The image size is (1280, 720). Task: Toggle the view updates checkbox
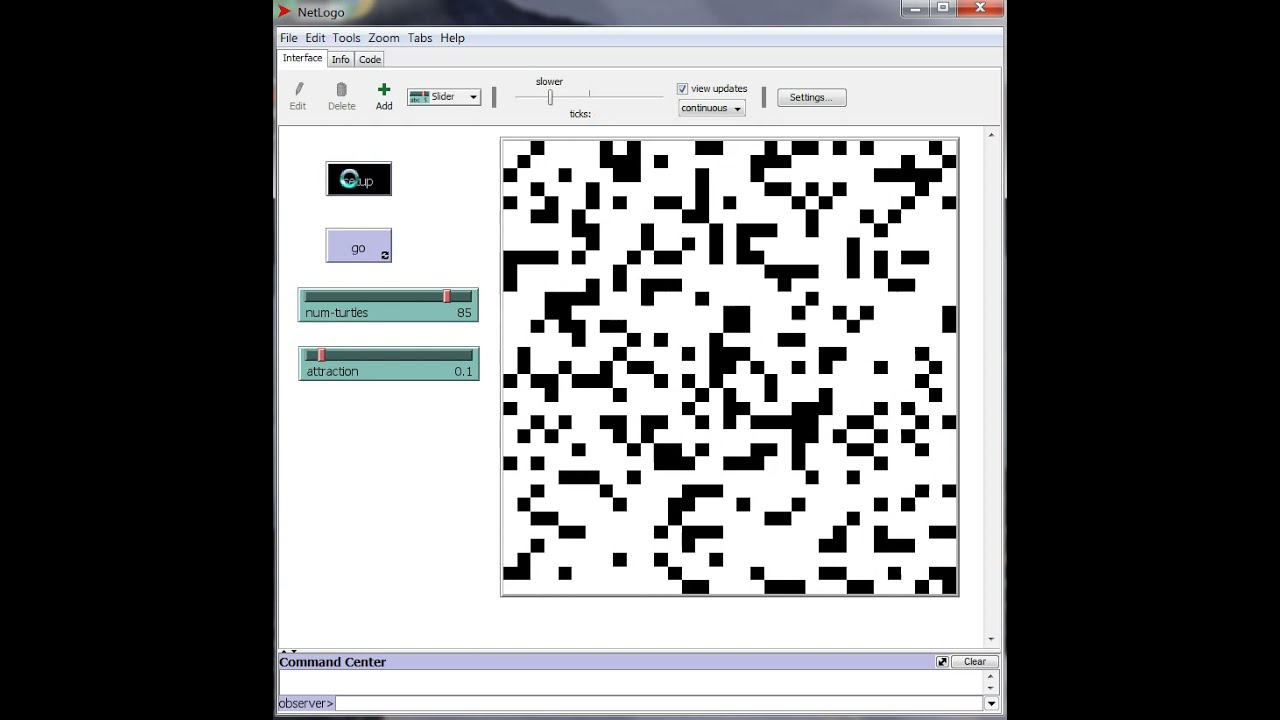(x=682, y=89)
